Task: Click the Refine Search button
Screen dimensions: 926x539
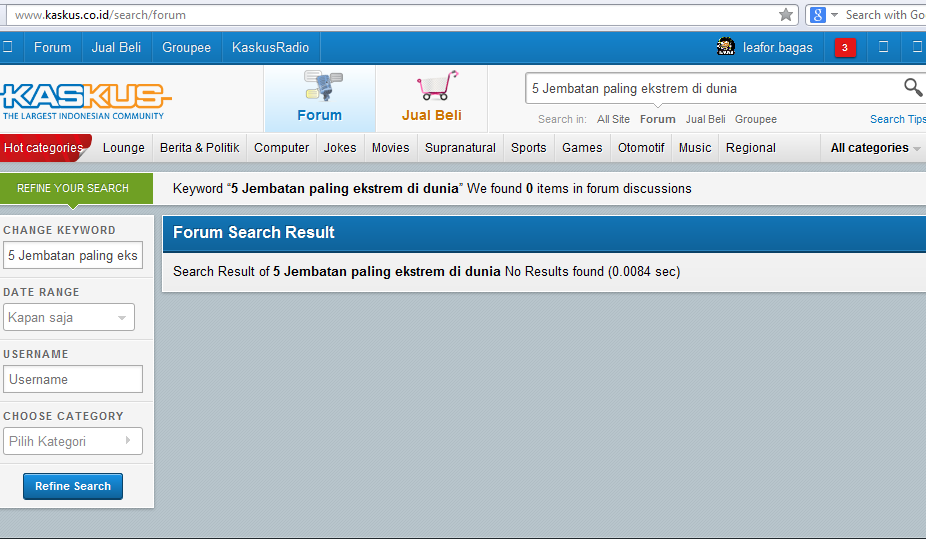Action: click(x=73, y=486)
